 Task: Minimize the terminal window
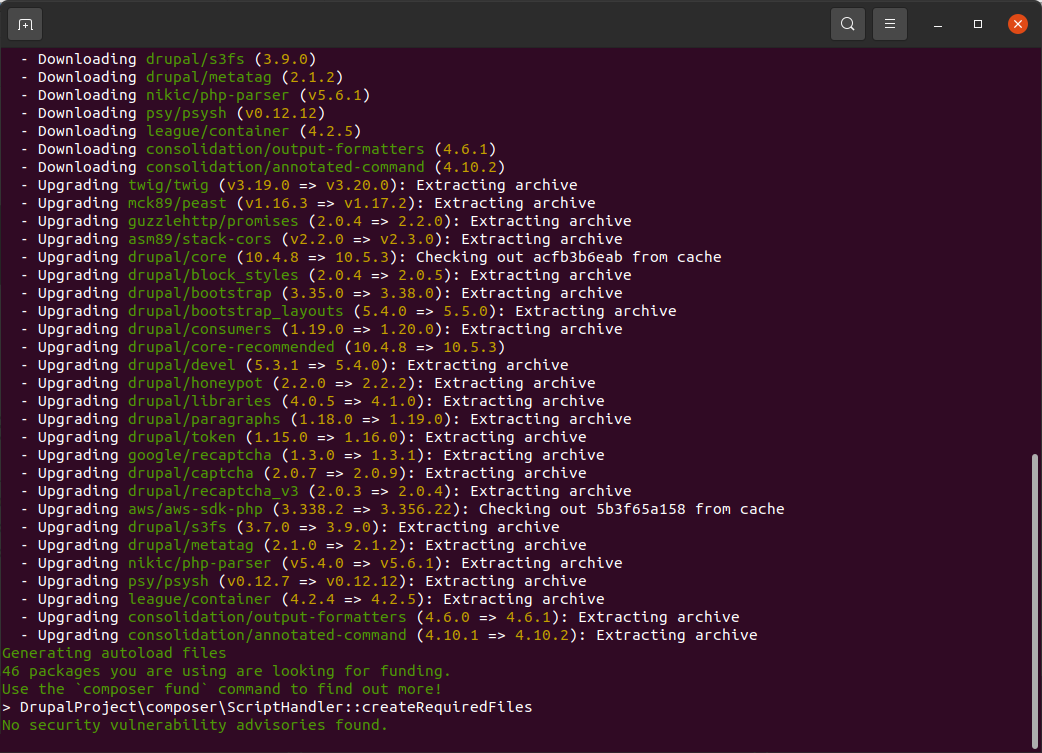(x=939, y=24)
